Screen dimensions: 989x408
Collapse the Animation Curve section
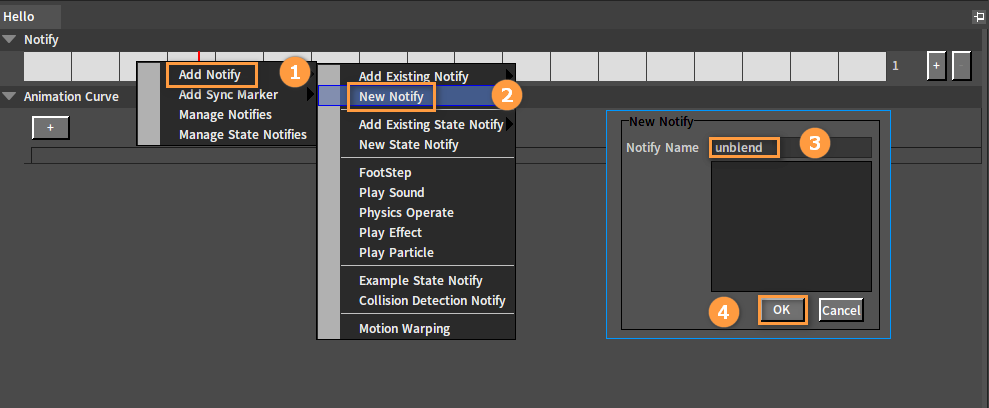[x=10, y=97]
